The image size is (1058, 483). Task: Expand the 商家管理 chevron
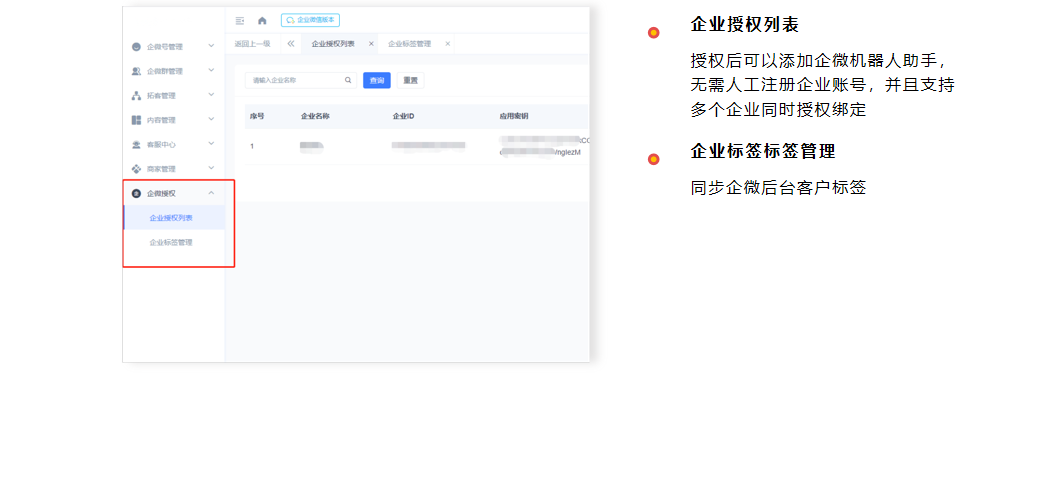pos(211,167)
